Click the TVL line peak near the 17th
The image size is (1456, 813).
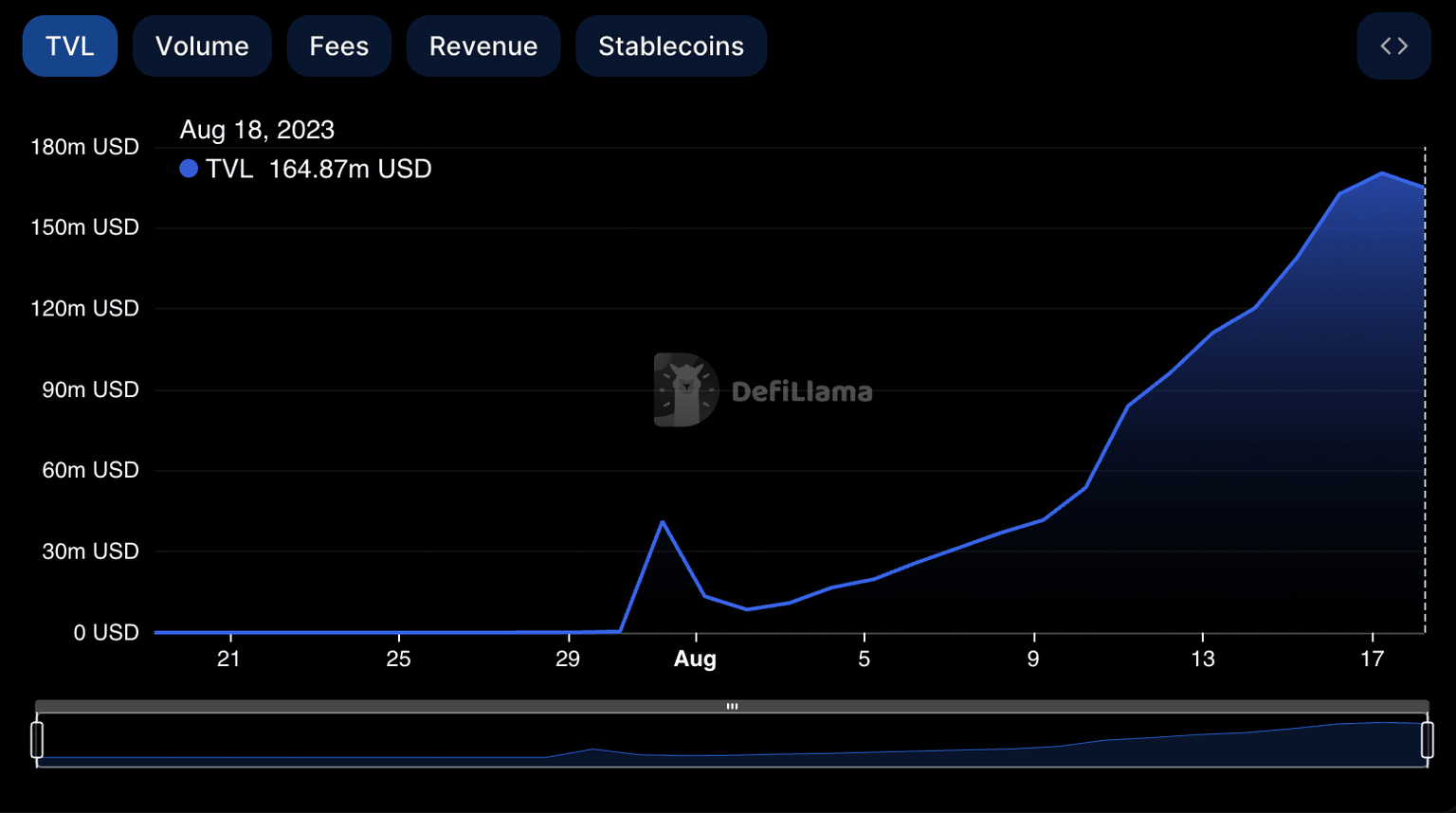(1382, 173)
